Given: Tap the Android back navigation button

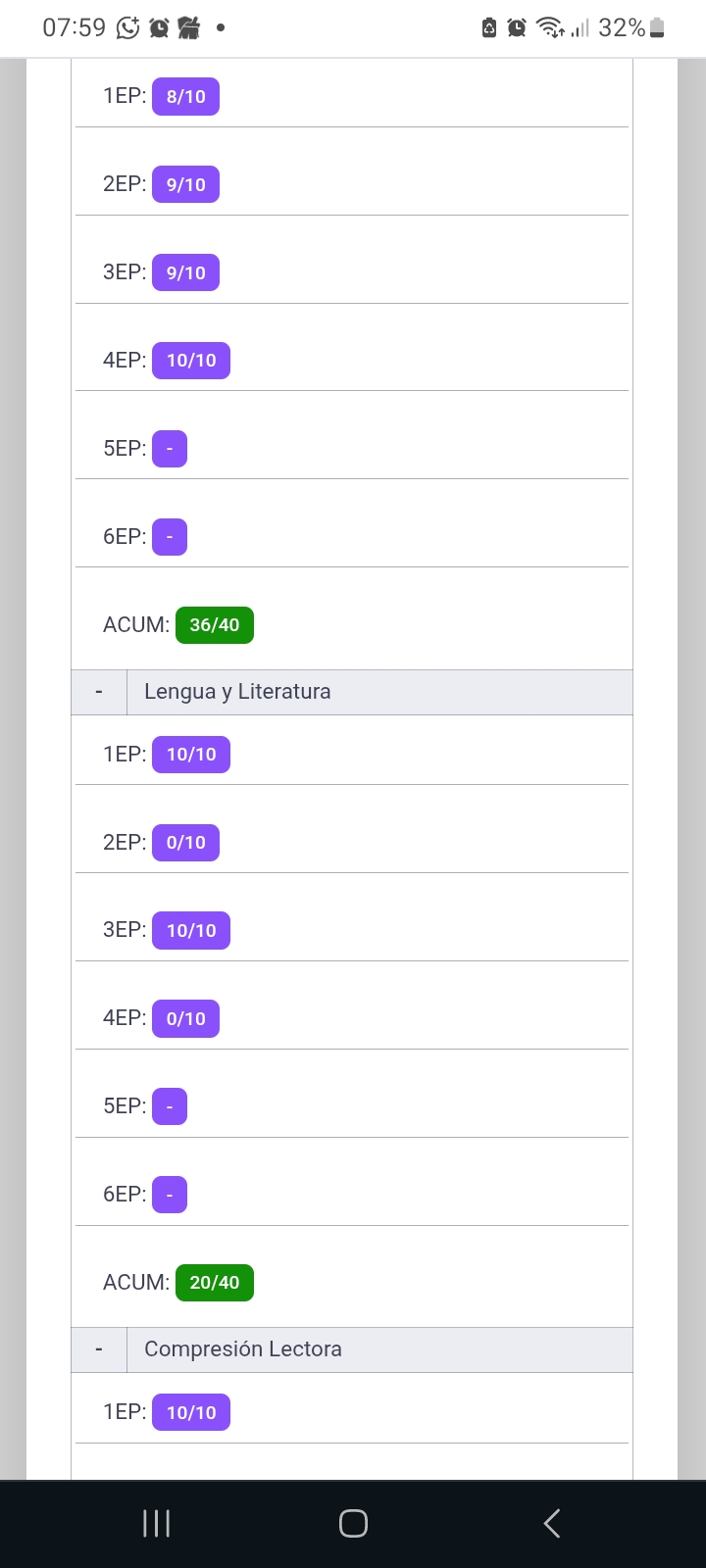Looking at the screenshot, I should (x=552, y=1523).
